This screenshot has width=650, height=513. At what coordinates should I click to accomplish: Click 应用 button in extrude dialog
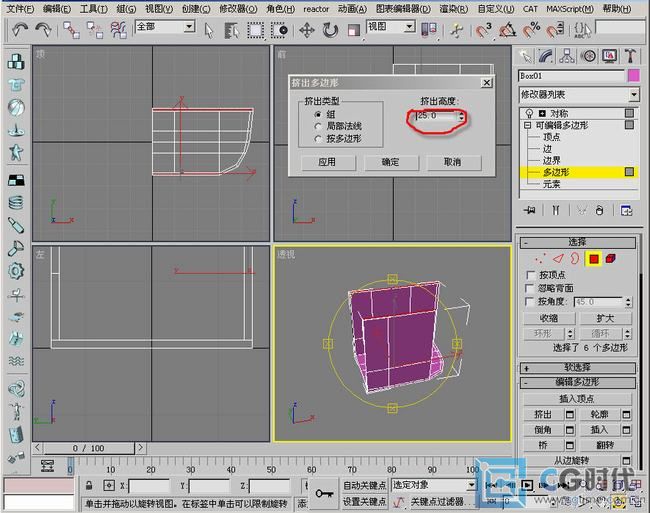point(327,162)
